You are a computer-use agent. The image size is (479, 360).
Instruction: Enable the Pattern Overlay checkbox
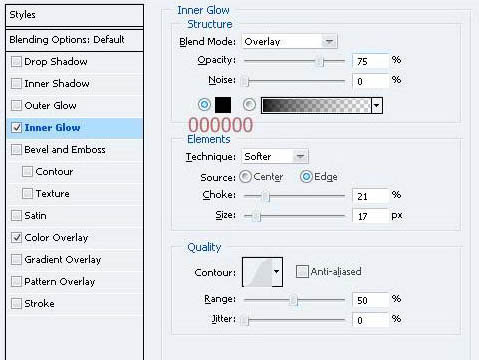(x=16, y=281)
